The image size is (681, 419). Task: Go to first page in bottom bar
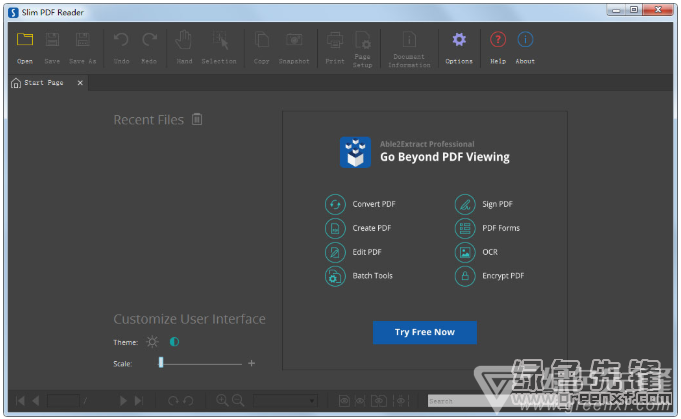tap(20, 400)
